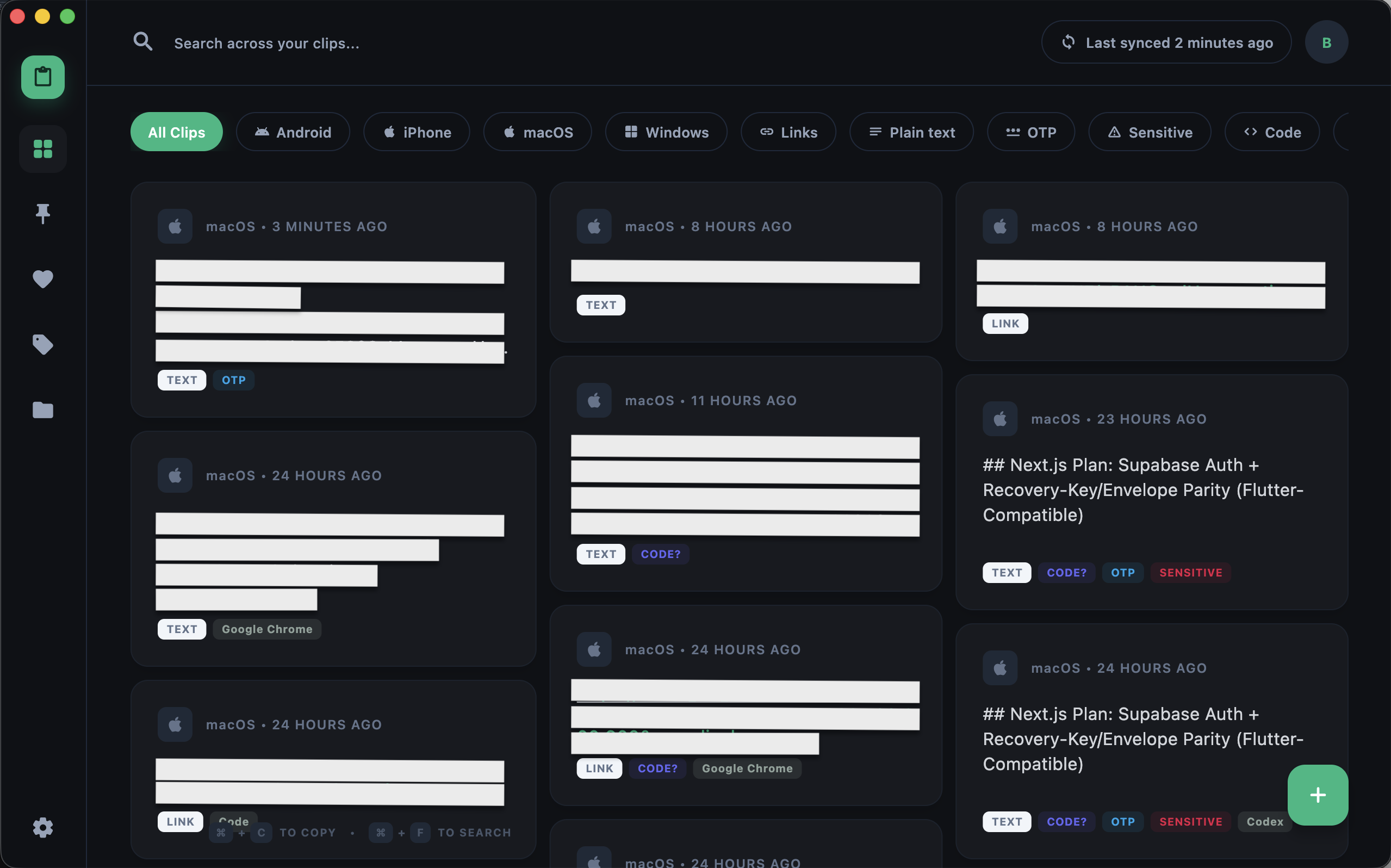Select the Windows filter

(x=666, y=132)
